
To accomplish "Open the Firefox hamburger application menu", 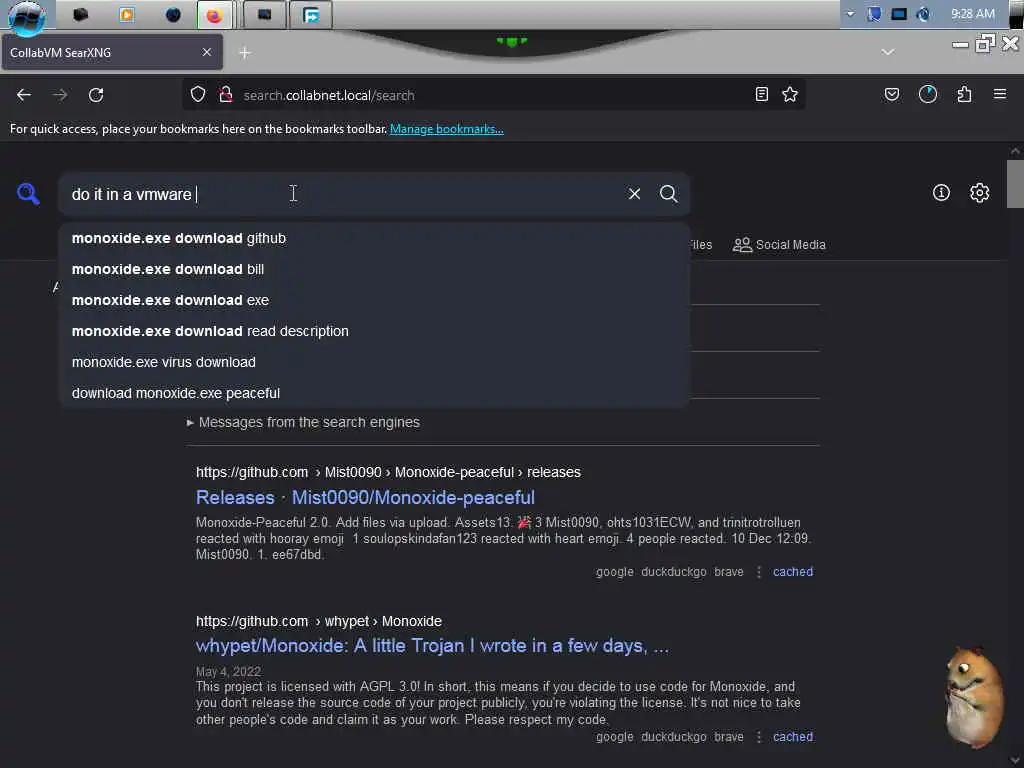I will point(1000,95).
